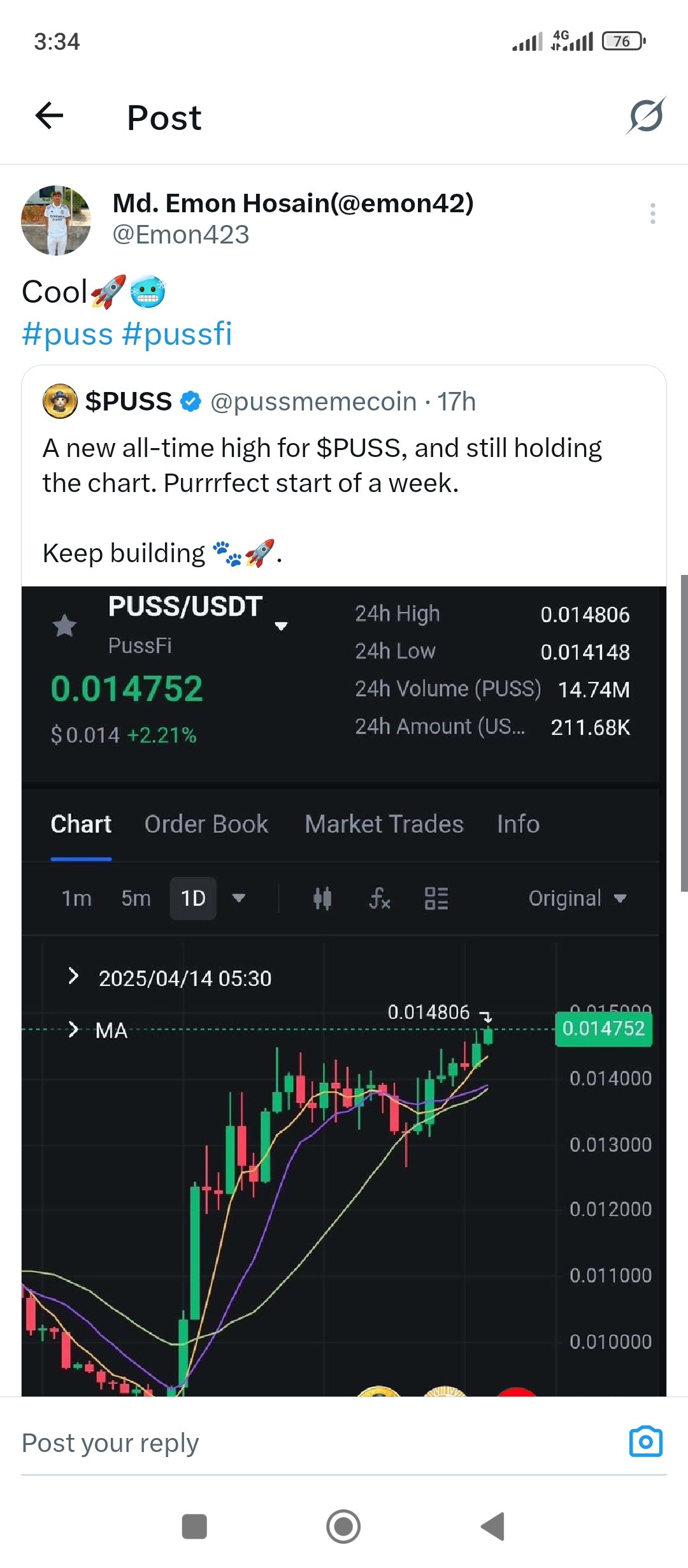Tap the camera icon in reply bar
This screenshot has height=1568, width=688.
646,1442
